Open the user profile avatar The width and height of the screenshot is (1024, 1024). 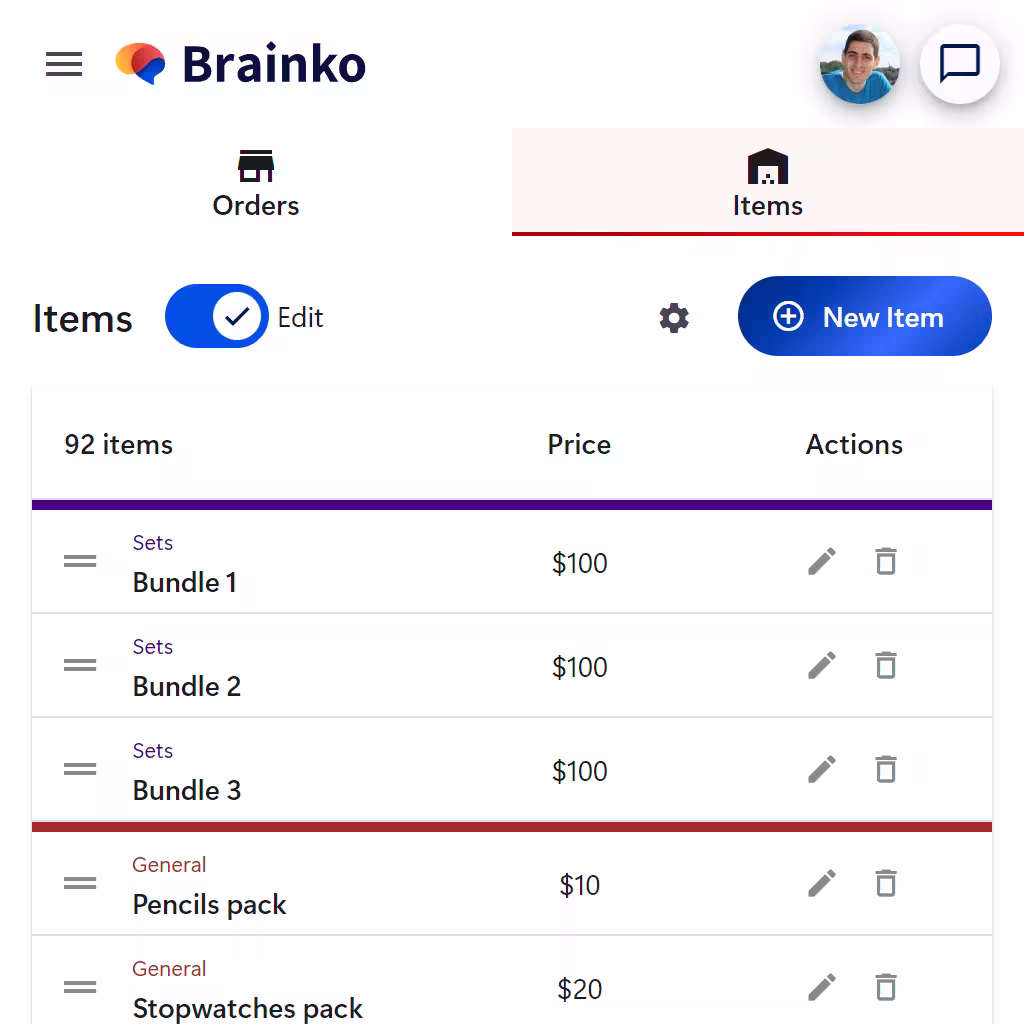pyautogui.click(x=859, y=64)
